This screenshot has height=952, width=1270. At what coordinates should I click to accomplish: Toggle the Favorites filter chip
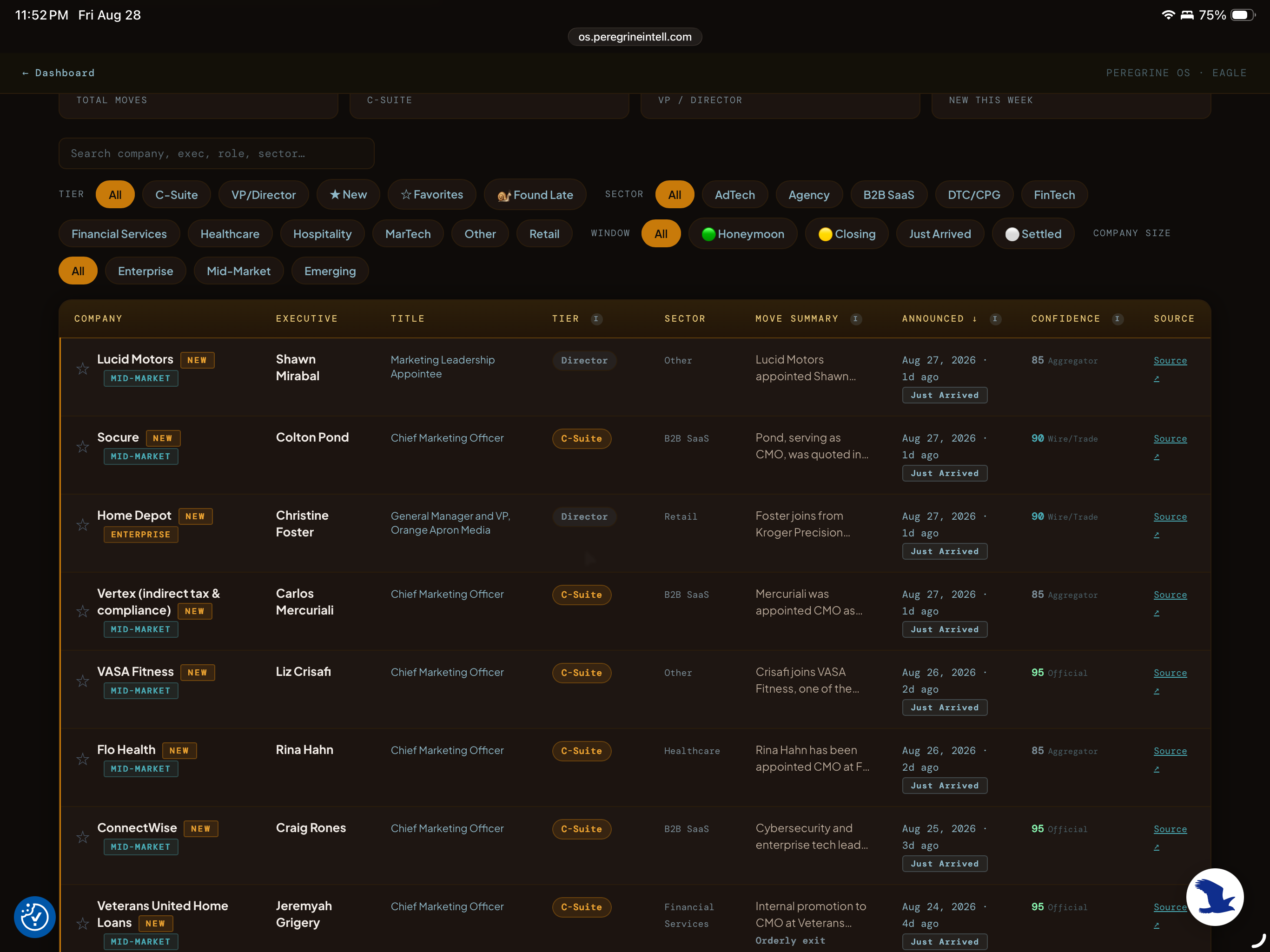pos(432,195)
